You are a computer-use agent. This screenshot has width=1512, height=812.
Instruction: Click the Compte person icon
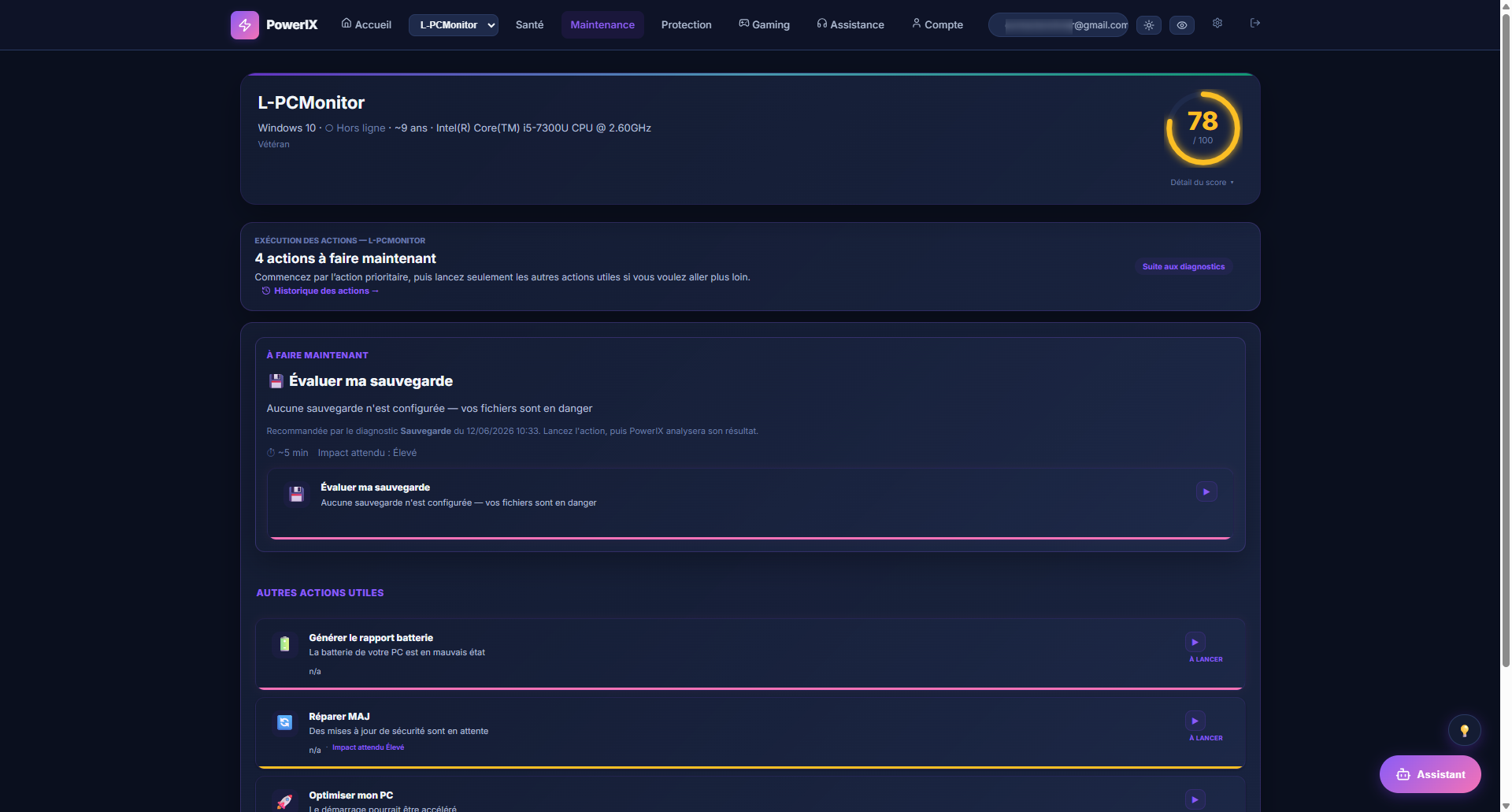pos(916,24)
